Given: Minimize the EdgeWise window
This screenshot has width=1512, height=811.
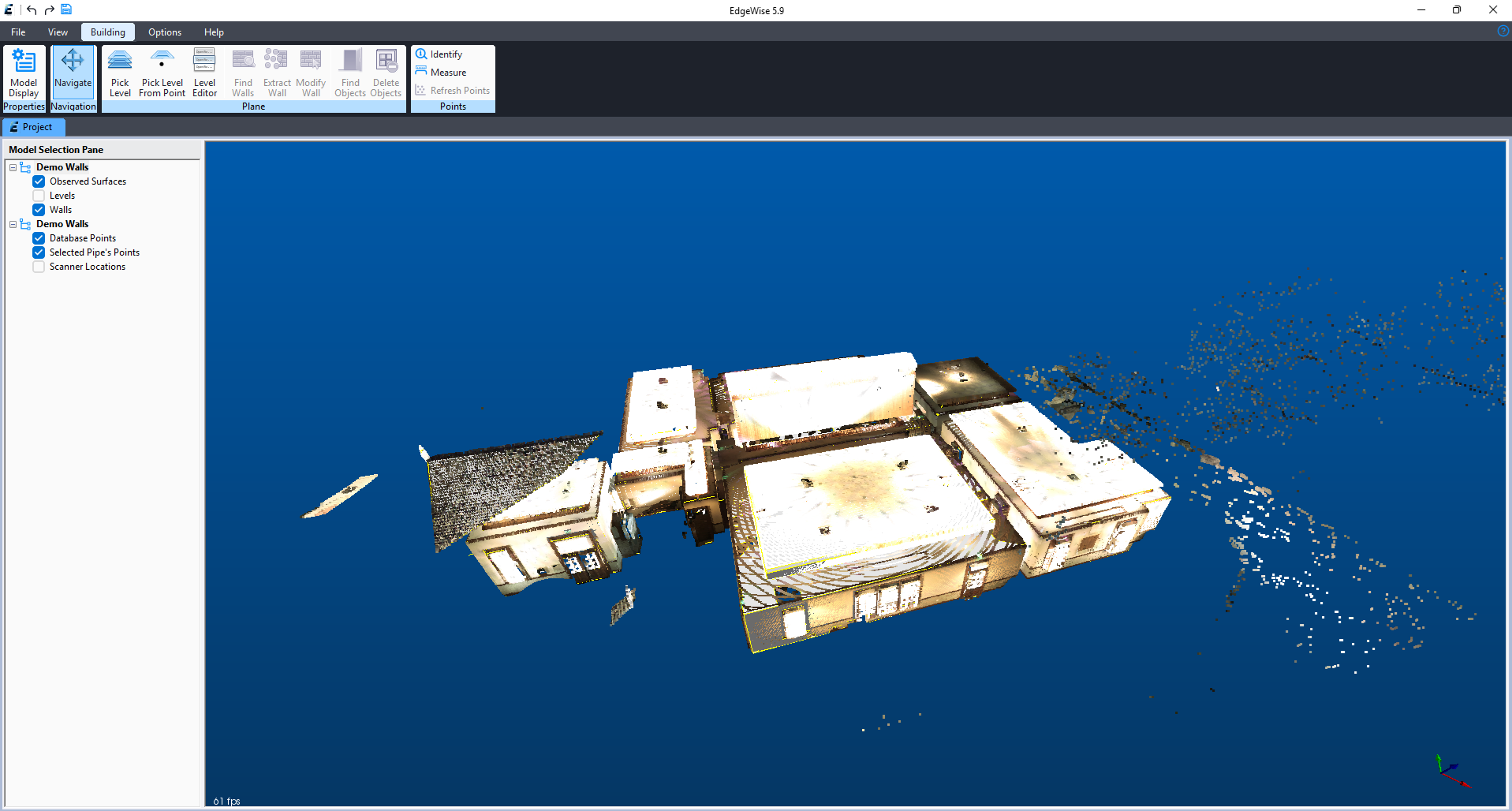Looking at the screenshot, I should tap(1421, 9).
